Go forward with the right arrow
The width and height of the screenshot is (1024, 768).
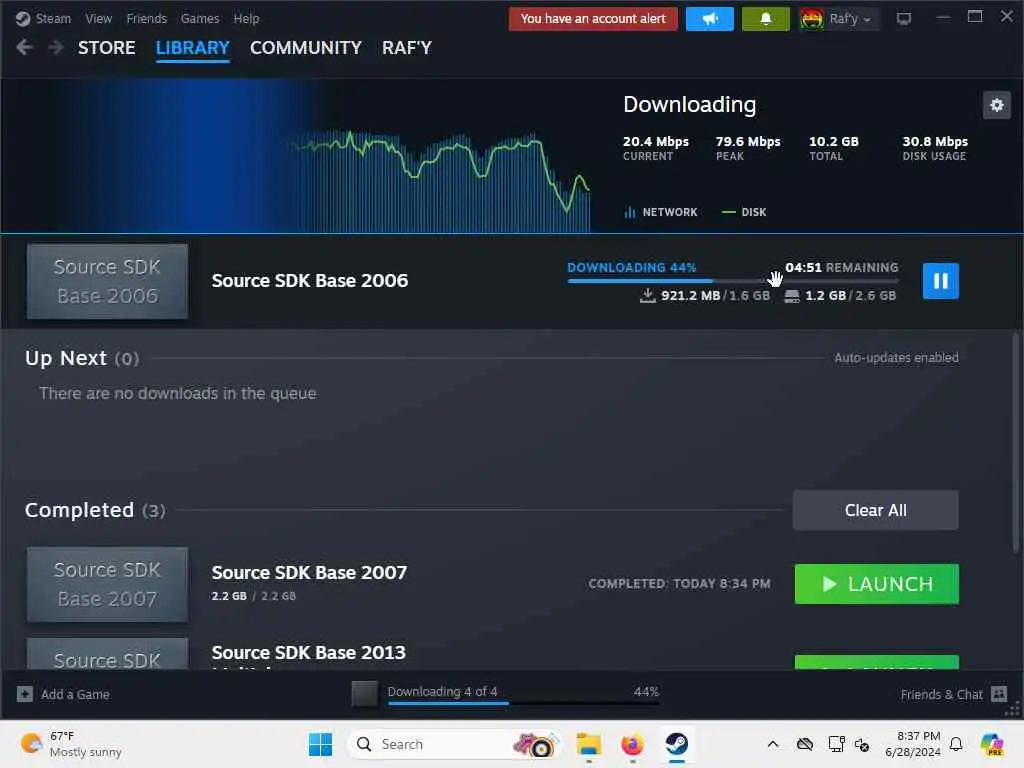pos(56,47)
